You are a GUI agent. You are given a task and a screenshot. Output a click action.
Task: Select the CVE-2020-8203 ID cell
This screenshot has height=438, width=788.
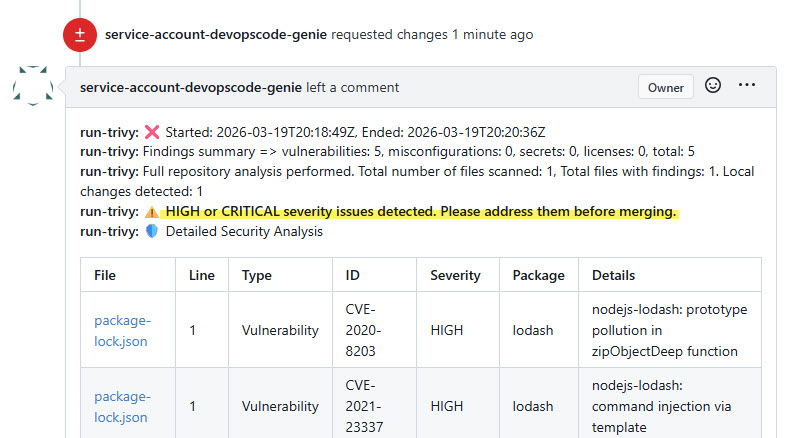[363, 330]
